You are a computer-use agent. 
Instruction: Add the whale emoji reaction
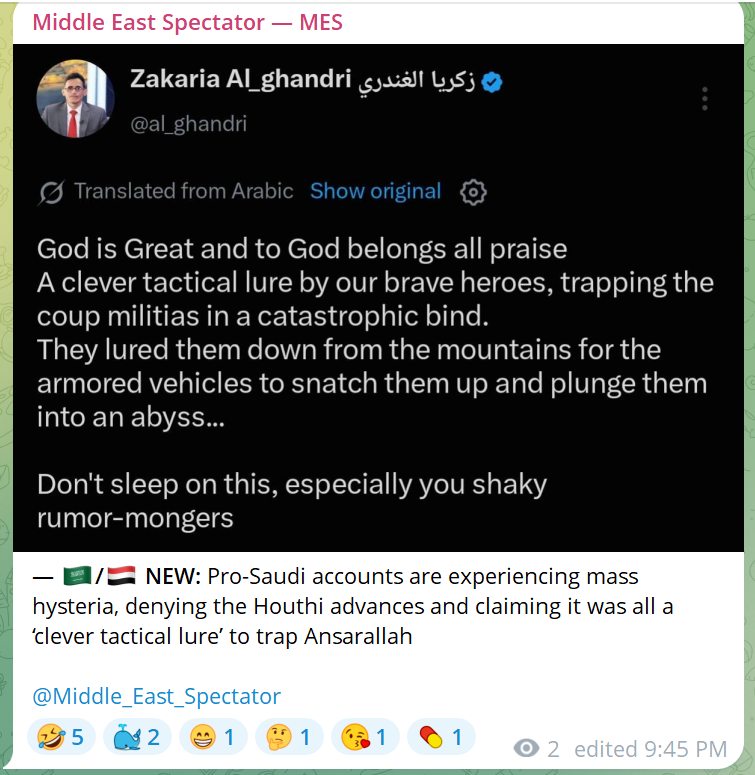pyautogui.click(x=137, y=737)
